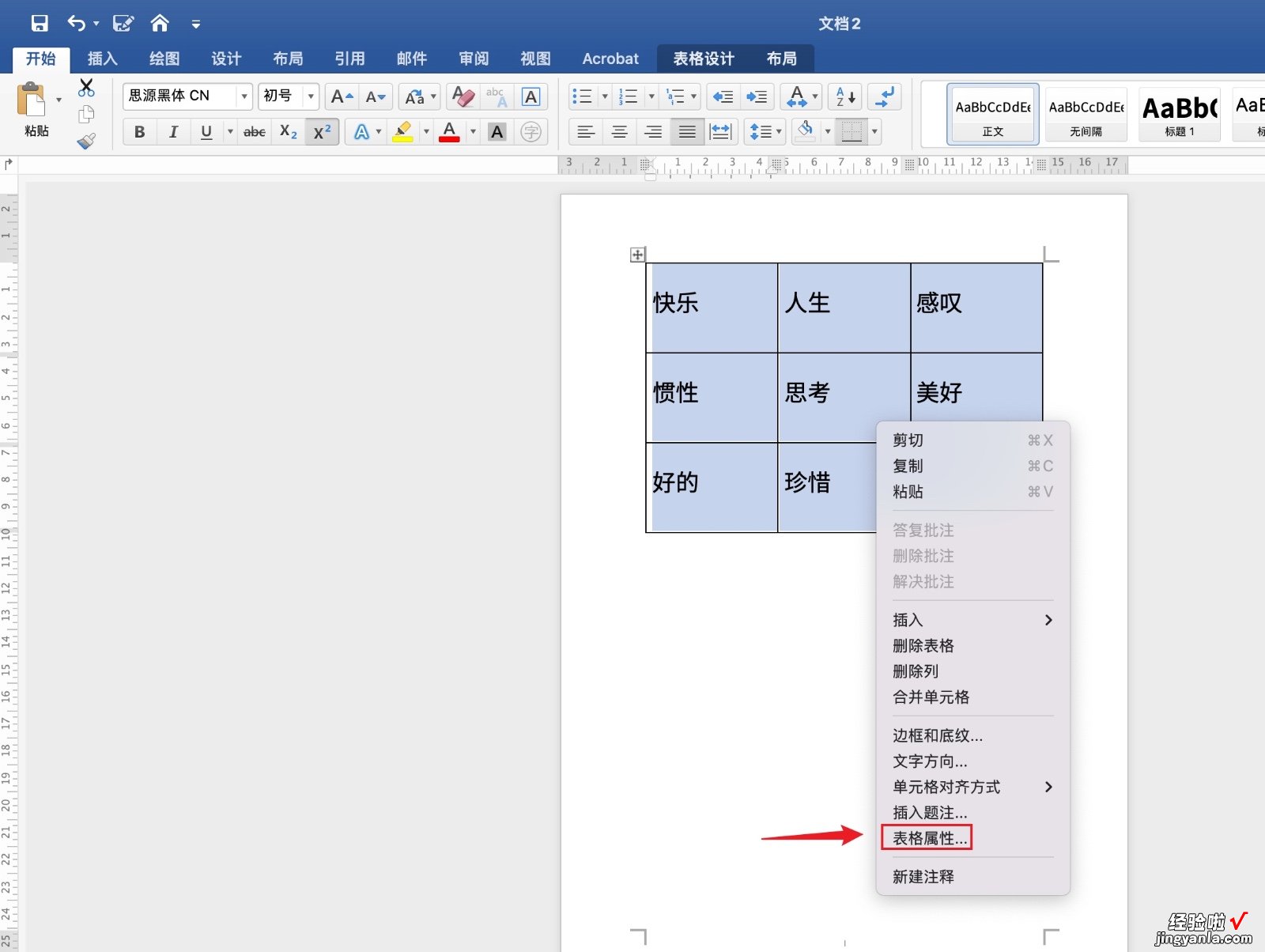Click the Undo arrow icon

(77, 24)
